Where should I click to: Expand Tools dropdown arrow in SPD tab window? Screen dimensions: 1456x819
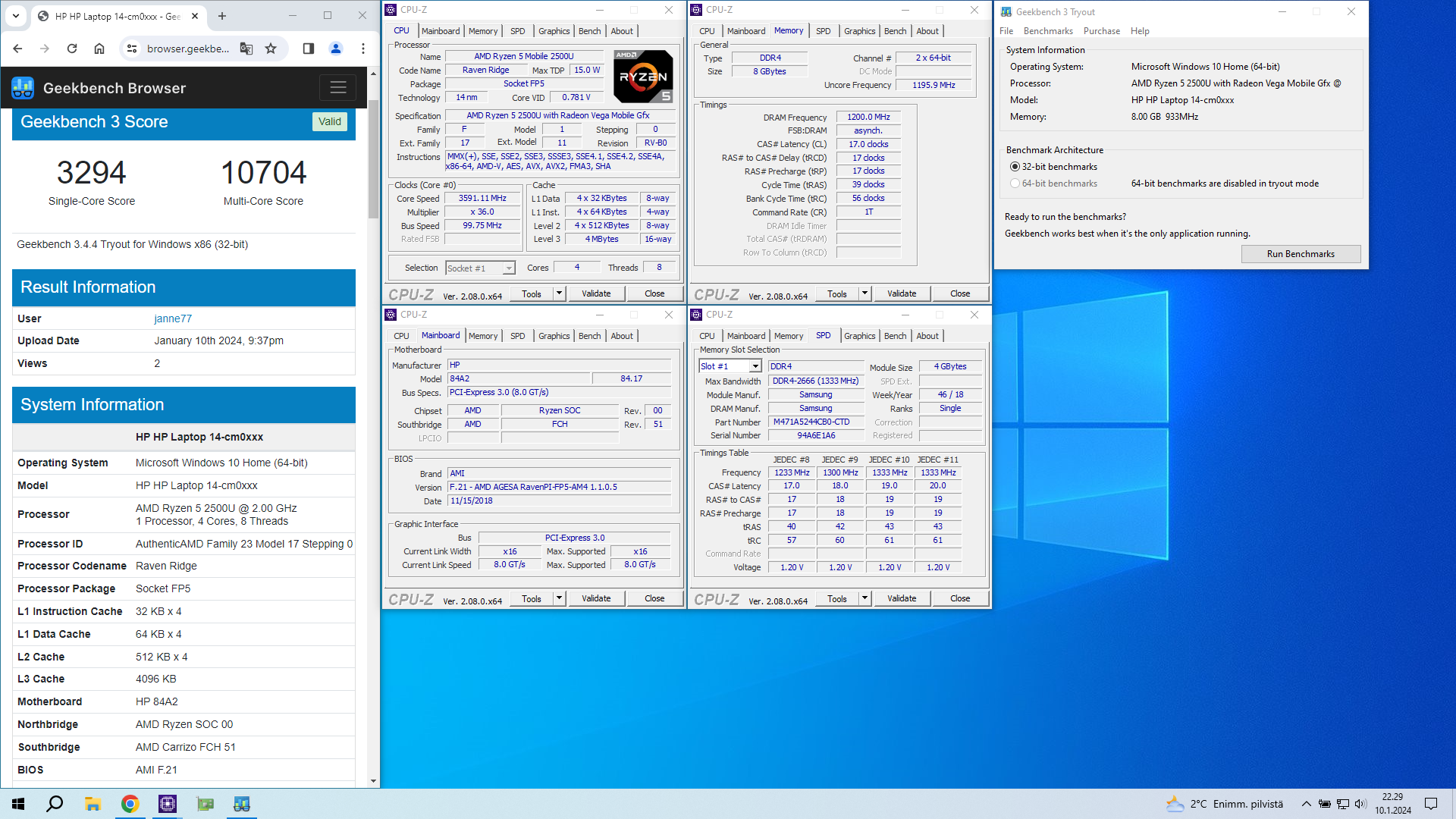(x=864, y=598)
